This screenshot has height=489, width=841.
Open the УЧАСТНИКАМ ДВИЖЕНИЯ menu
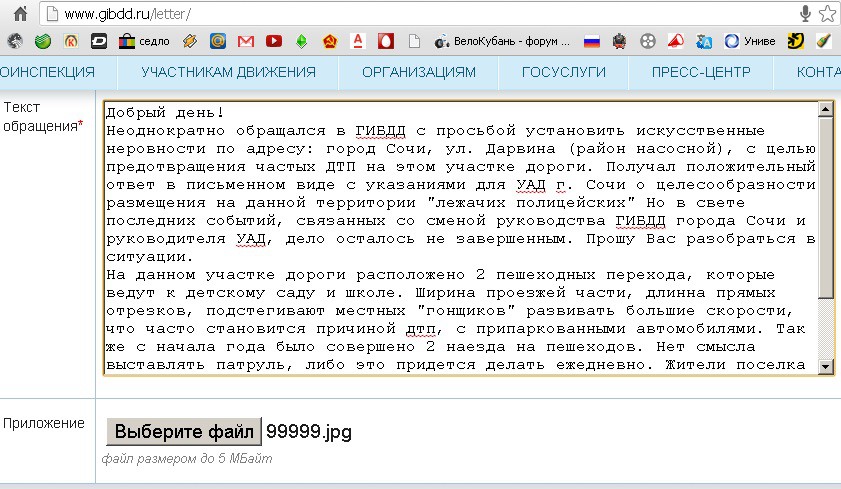(228, 72)
